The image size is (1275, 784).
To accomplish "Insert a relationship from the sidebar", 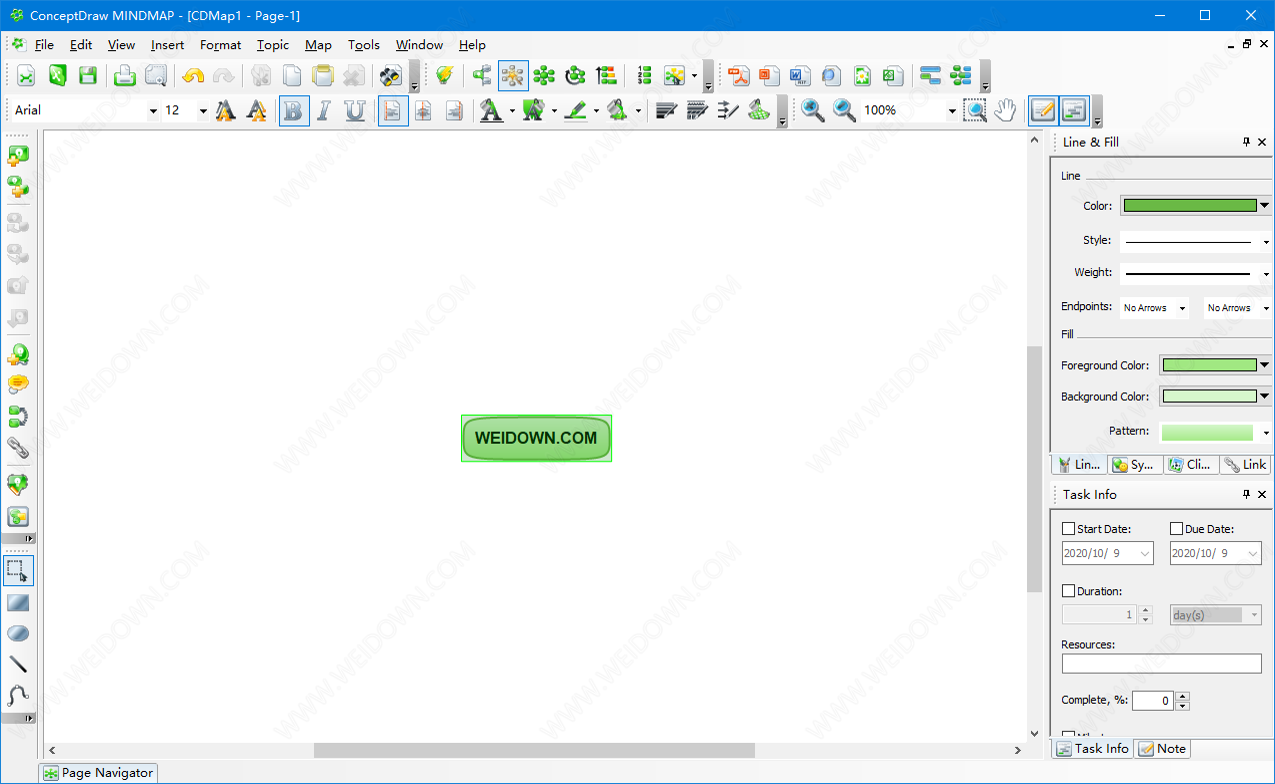I will point(18,415).
